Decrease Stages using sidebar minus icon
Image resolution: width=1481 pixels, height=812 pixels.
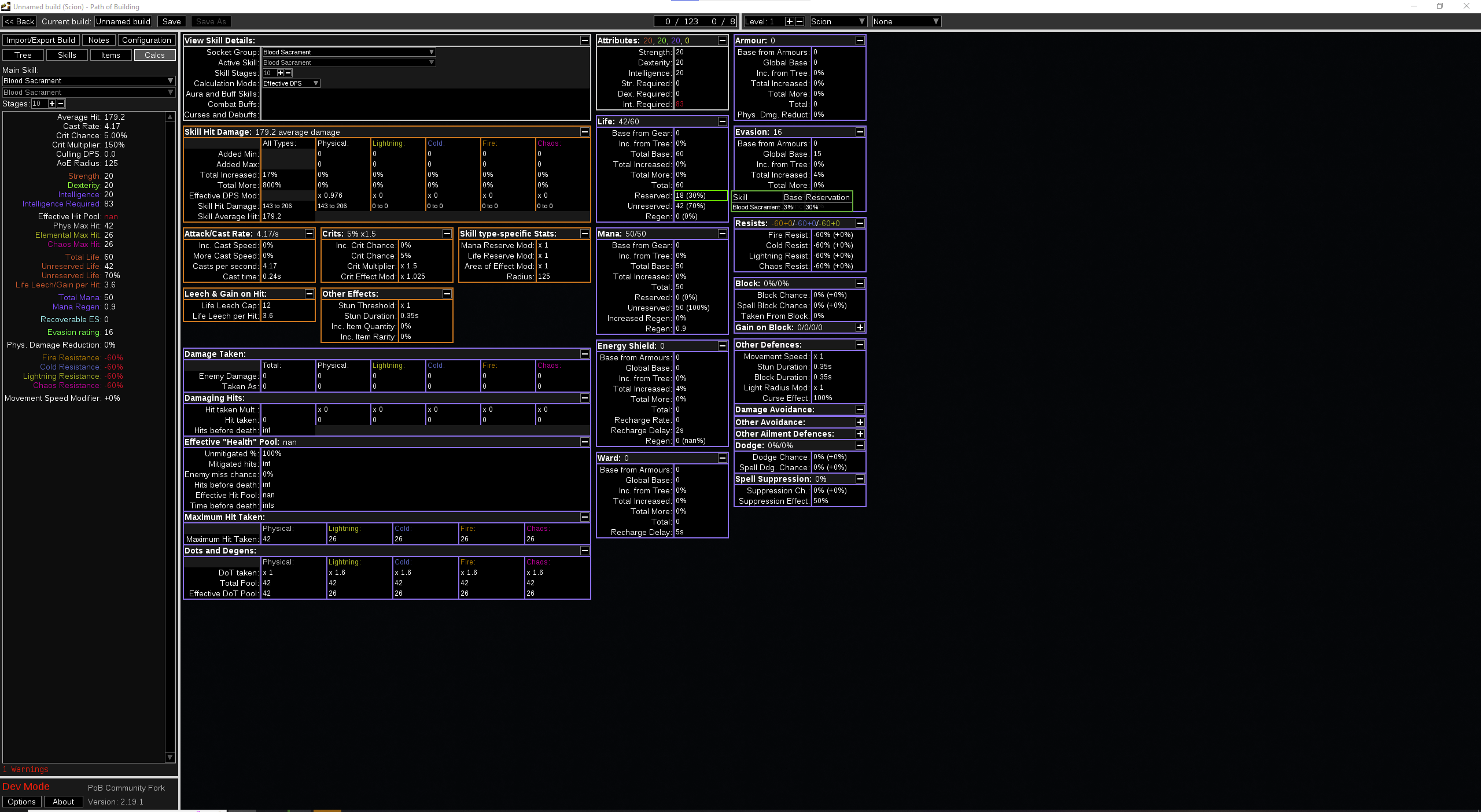[61, 104]
